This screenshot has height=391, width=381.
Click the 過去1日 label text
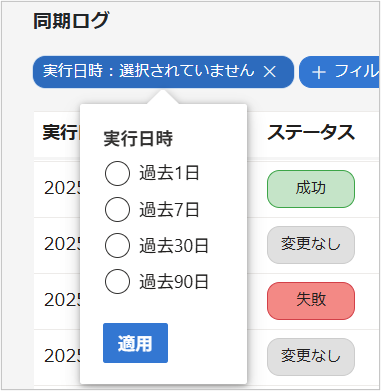pyautogui.click(x=169, y=174)
